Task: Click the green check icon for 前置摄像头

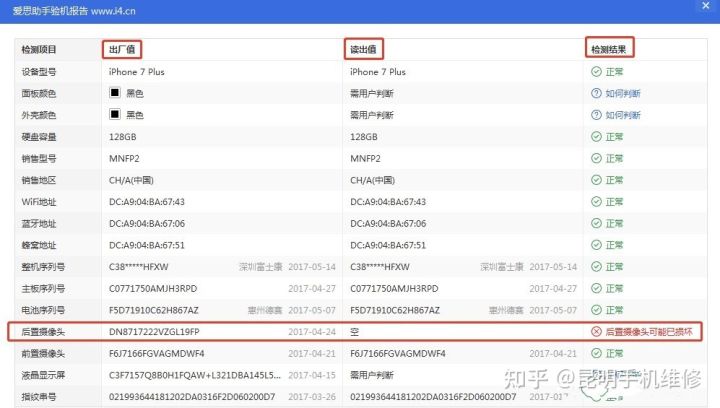Action: tap(596, 353)
